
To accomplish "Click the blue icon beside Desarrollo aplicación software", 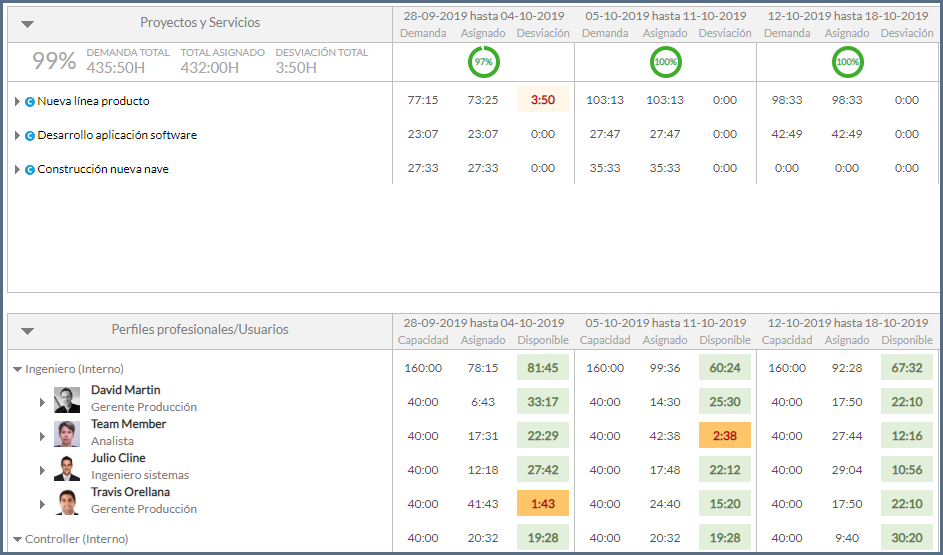I will point(30,135).
